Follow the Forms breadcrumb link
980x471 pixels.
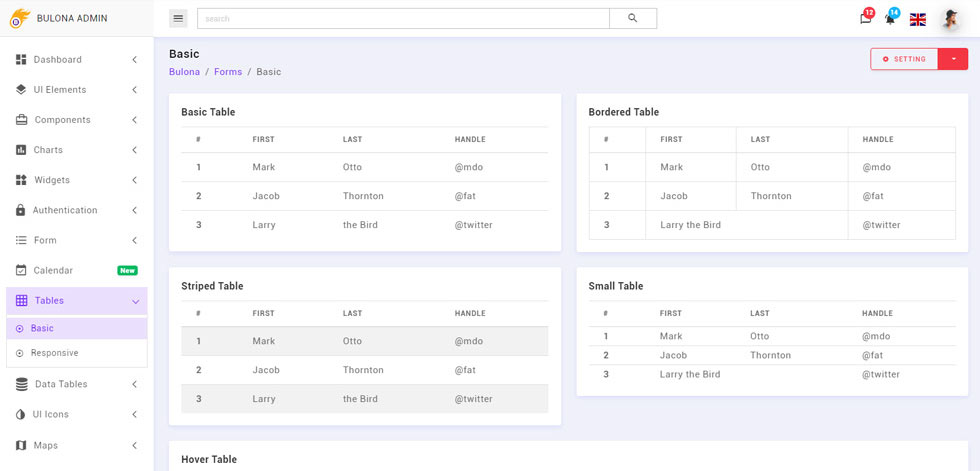[x=228, y=72]
